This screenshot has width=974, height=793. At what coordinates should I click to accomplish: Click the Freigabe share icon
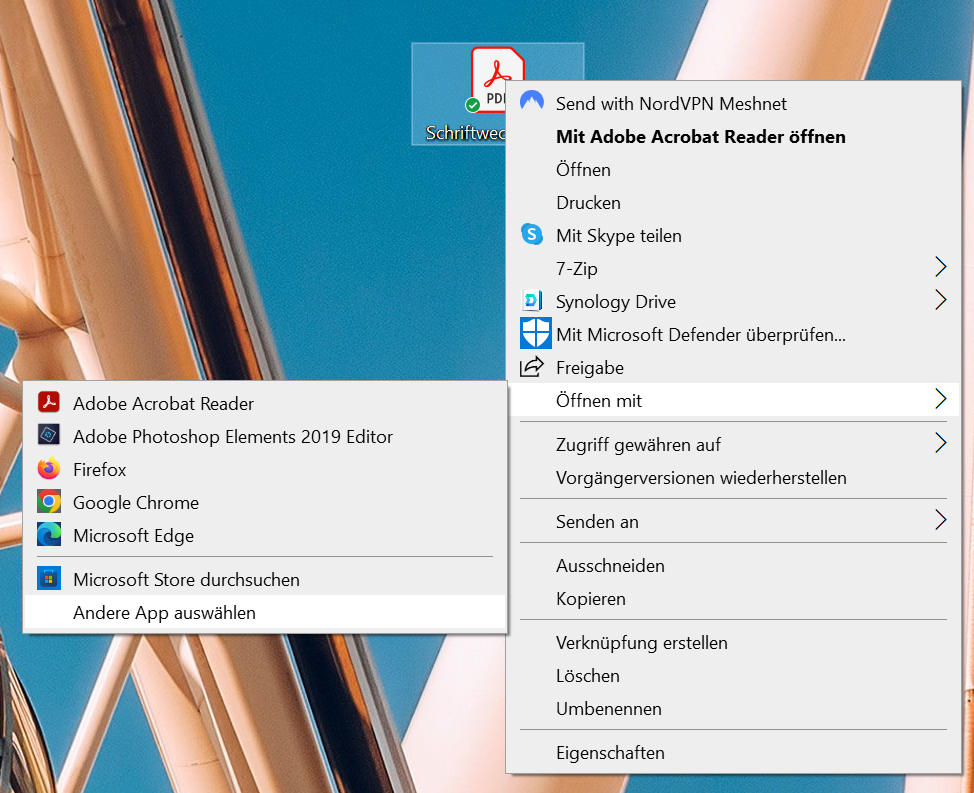533,367
